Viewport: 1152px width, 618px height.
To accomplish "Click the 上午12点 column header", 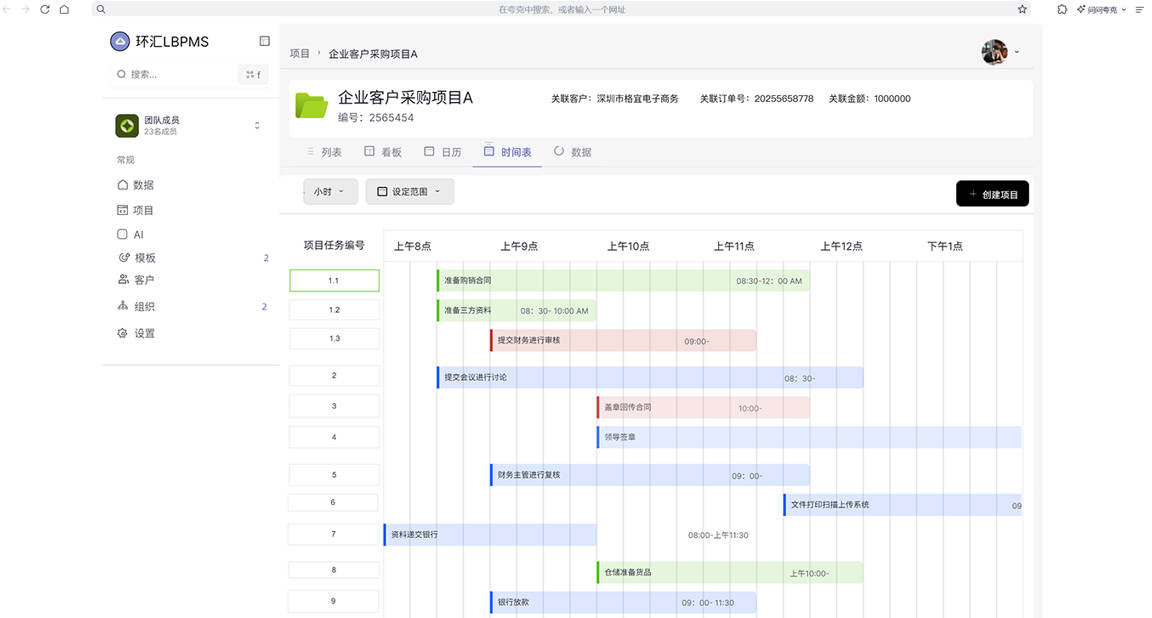I will tap(841, 246).
